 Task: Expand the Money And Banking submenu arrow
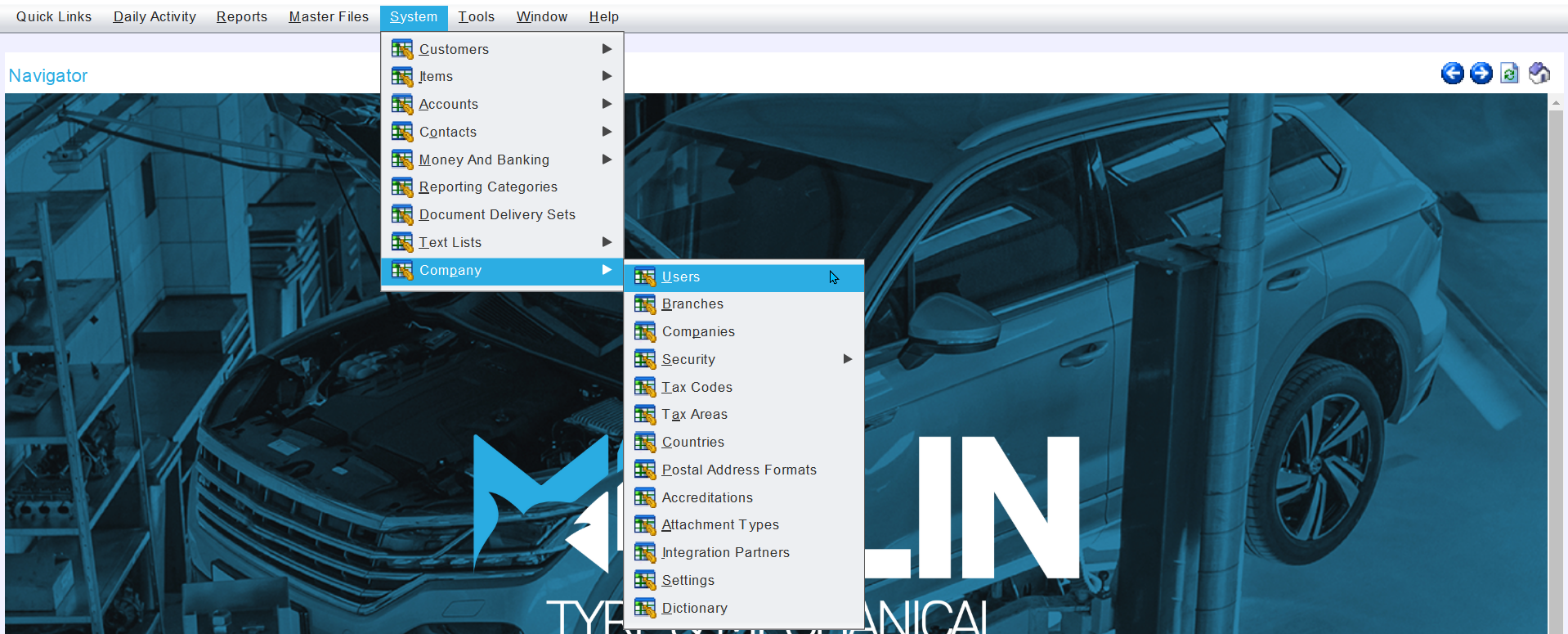click(607, 160)
